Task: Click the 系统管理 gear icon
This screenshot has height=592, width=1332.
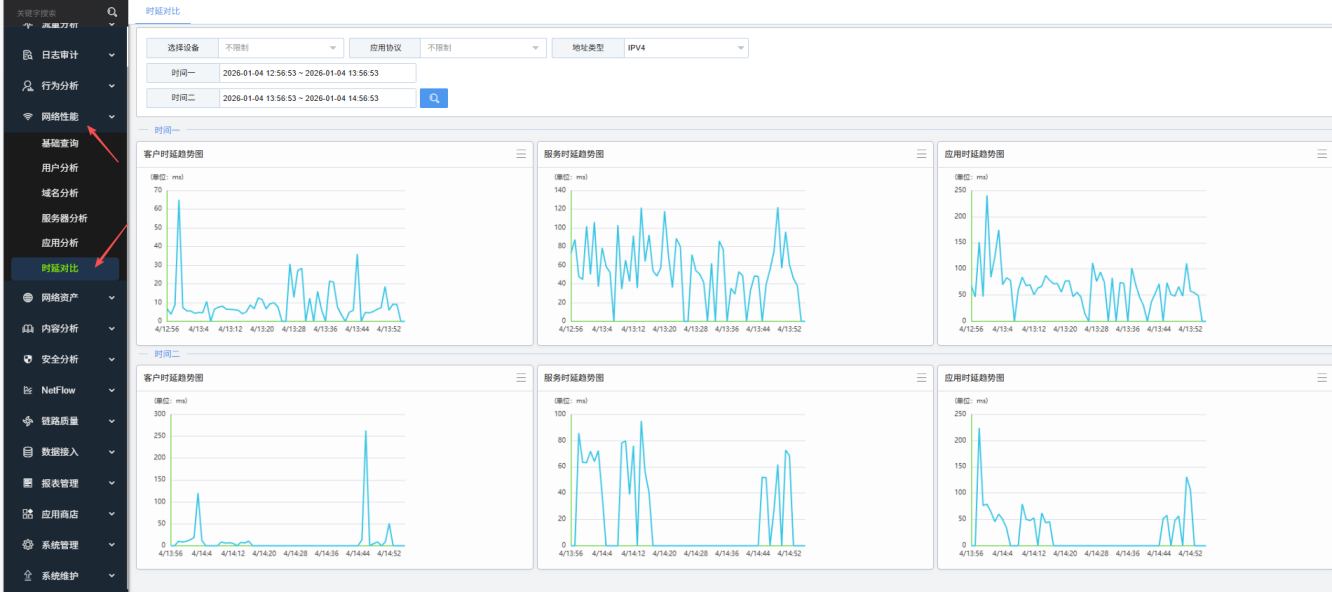Action: tap(28, 545)
